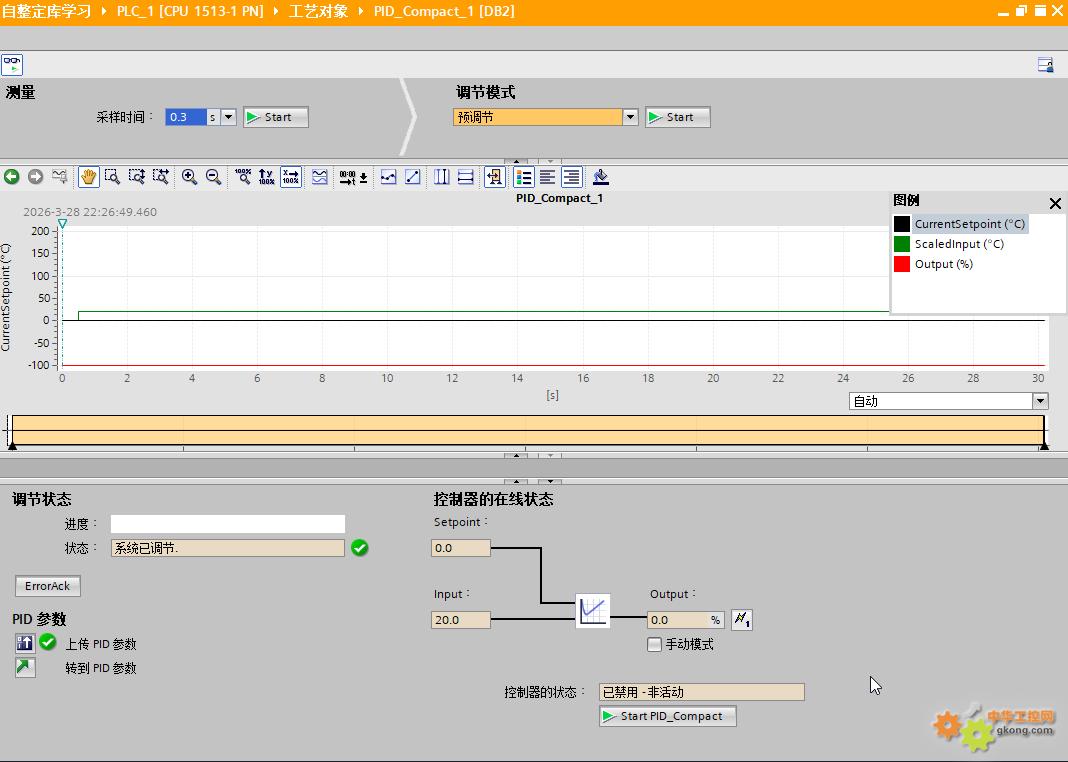This screenshot has width=1068, height=762.
Task: Click the CurrentSetpoint black color swatch
Action: [x=902, y=224]
